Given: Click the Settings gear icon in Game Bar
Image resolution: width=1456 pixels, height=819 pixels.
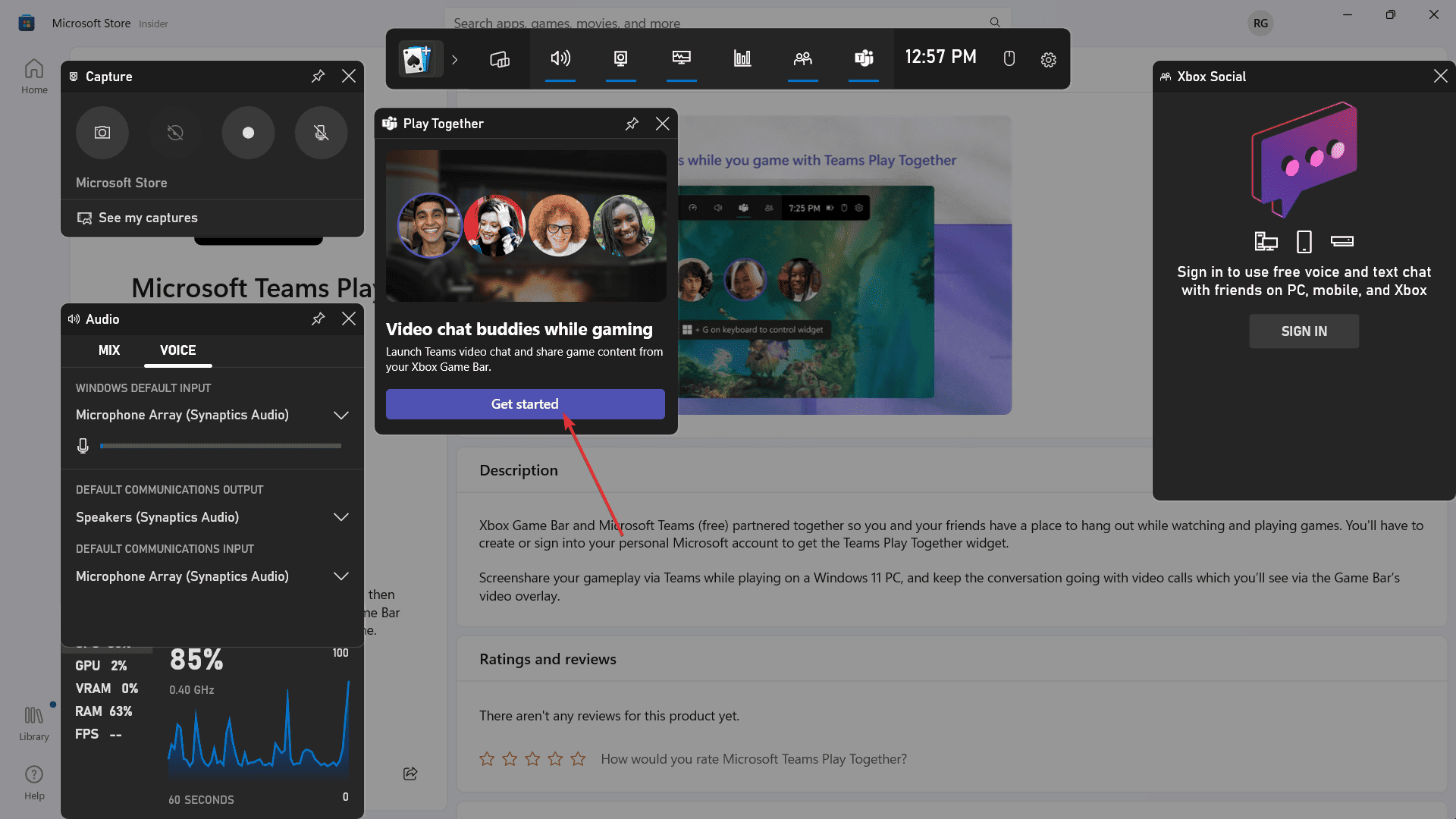Looking at the screenshot, I should click(x=1048, y=59).
